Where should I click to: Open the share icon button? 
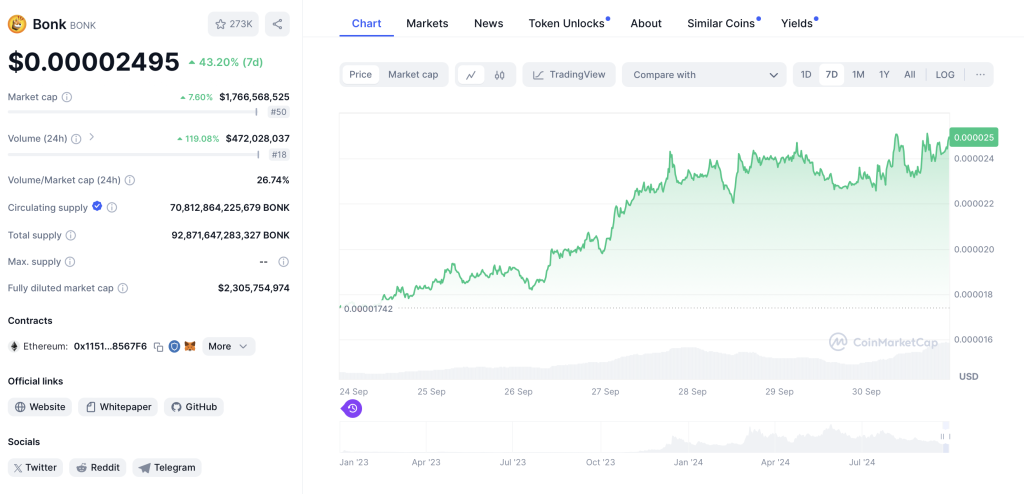point(277,24)
